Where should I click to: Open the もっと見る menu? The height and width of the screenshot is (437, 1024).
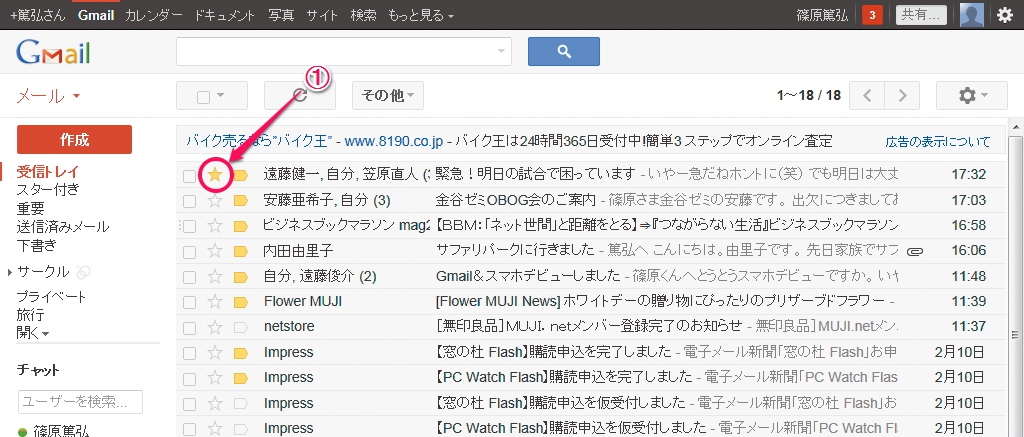pos(421,15)
